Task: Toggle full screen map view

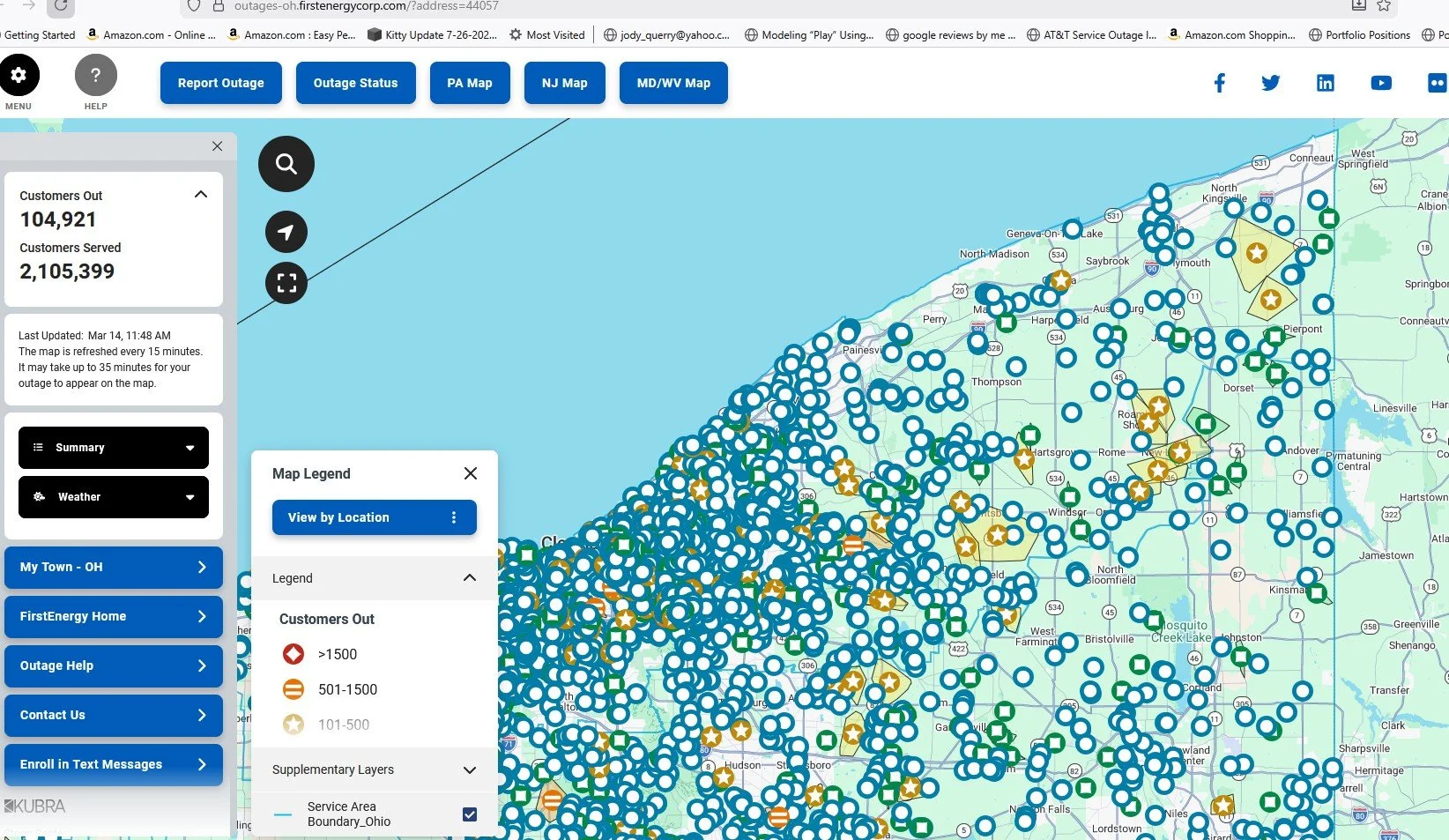Action: tap(286, 283)
